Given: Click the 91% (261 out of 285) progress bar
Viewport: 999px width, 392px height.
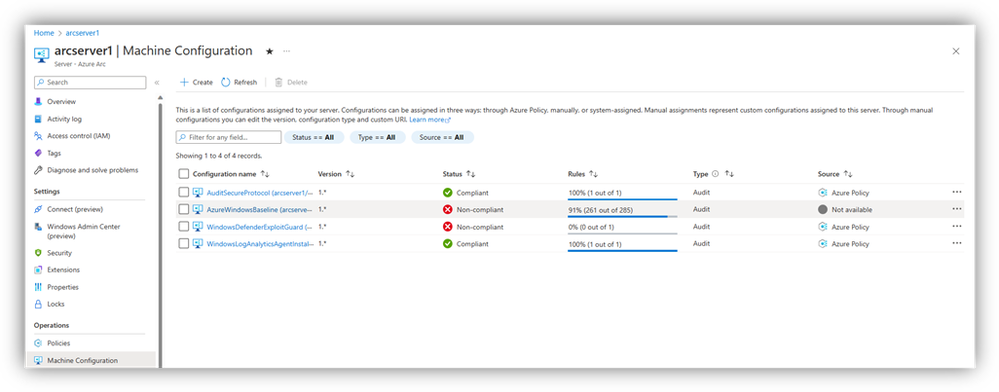Looking at the screenshot, I should coord(622,217).
